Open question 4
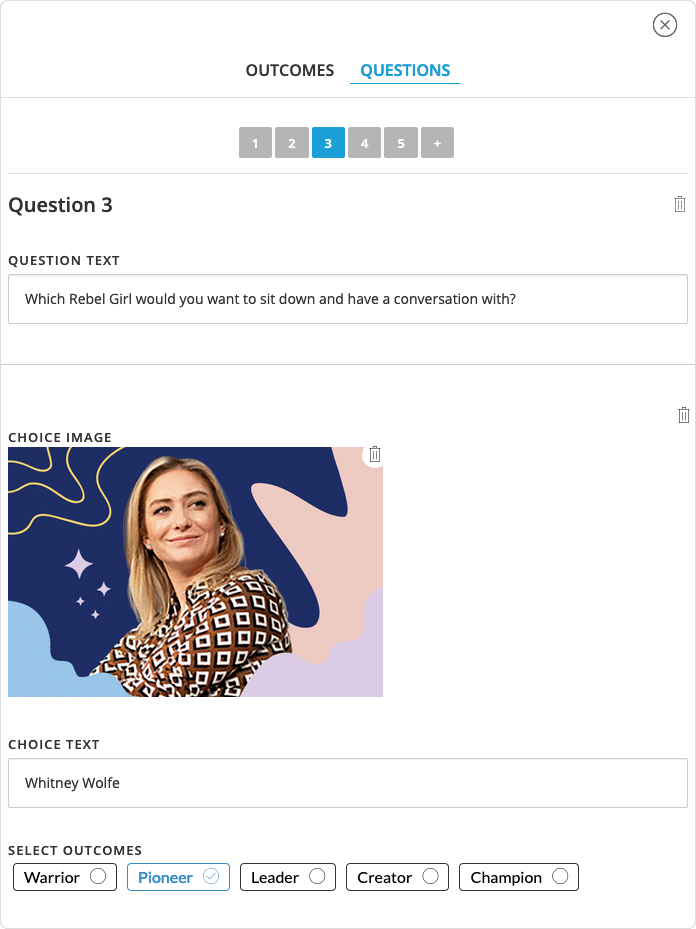This screenshot has height=929, width=696. 364,143
